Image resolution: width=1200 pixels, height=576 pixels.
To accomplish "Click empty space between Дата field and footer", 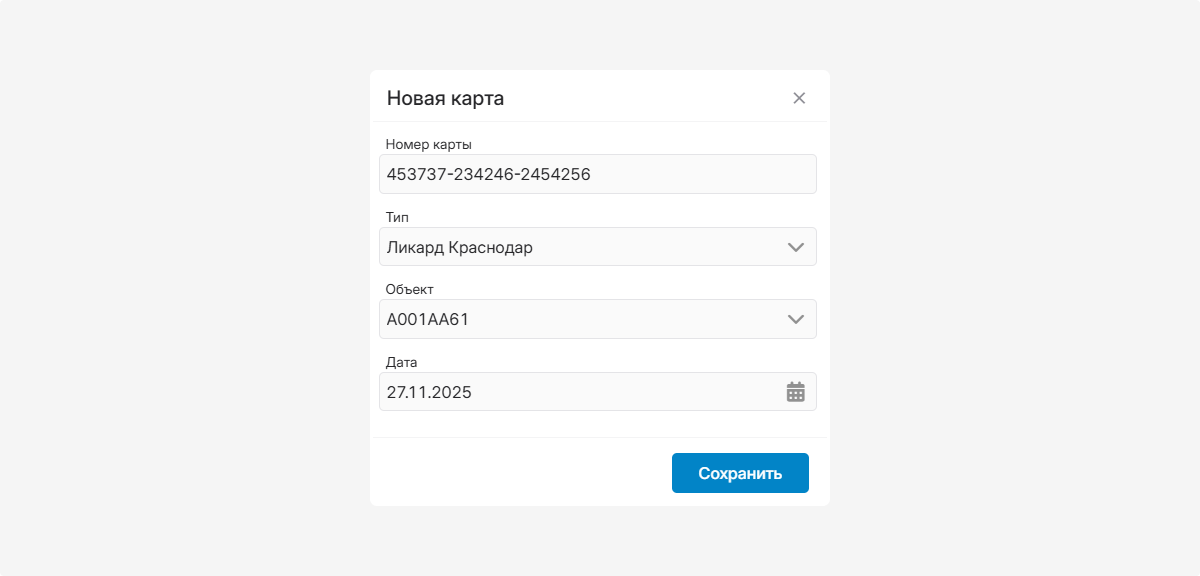I will 598,424.
